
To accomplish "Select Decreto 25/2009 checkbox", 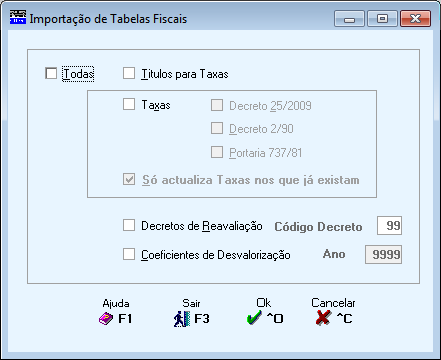I will pyautogui.click(x=217, y=105).
